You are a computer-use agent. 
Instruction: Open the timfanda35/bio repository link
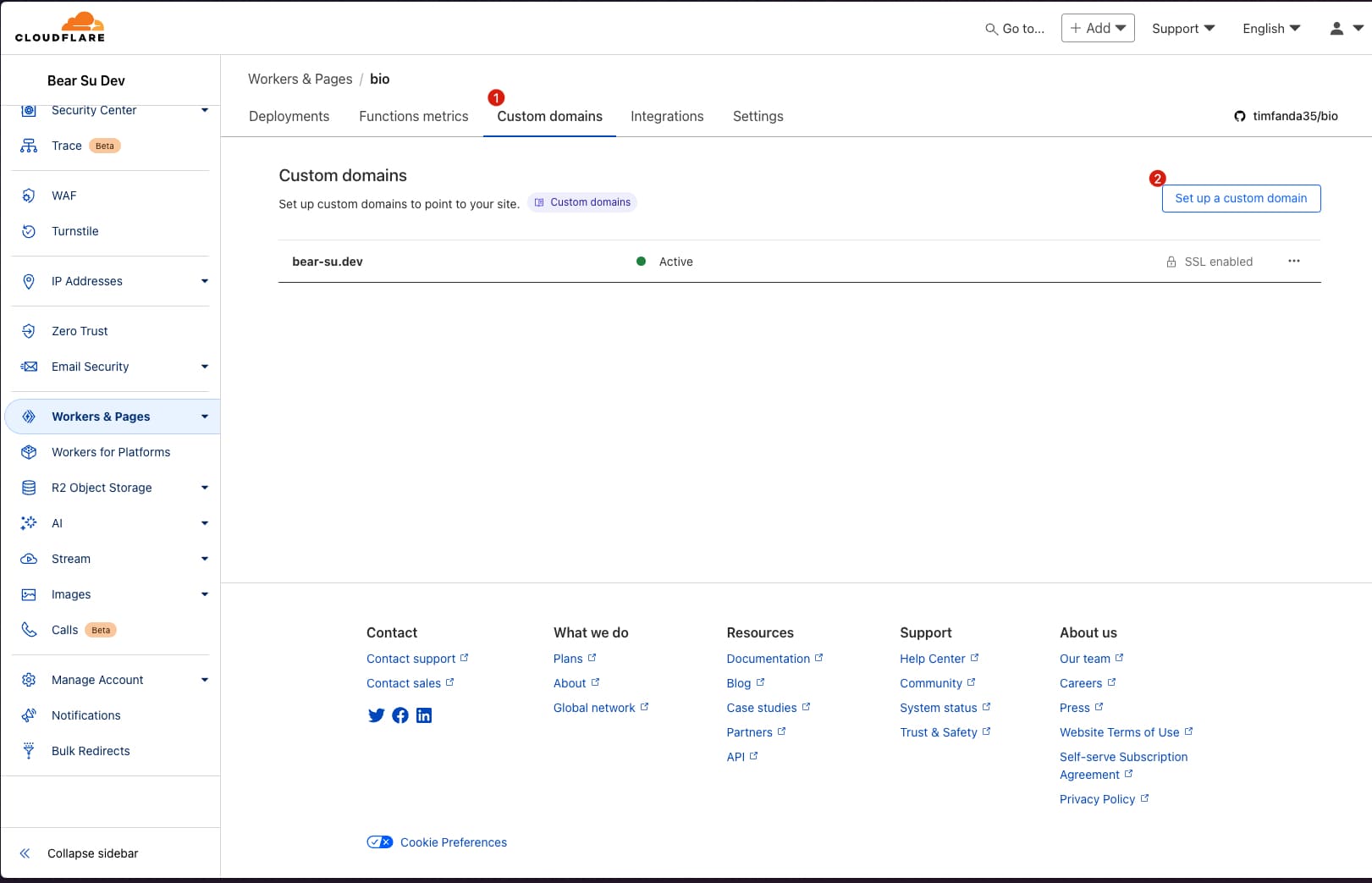pyautogui.click(x=1295, y=116)
